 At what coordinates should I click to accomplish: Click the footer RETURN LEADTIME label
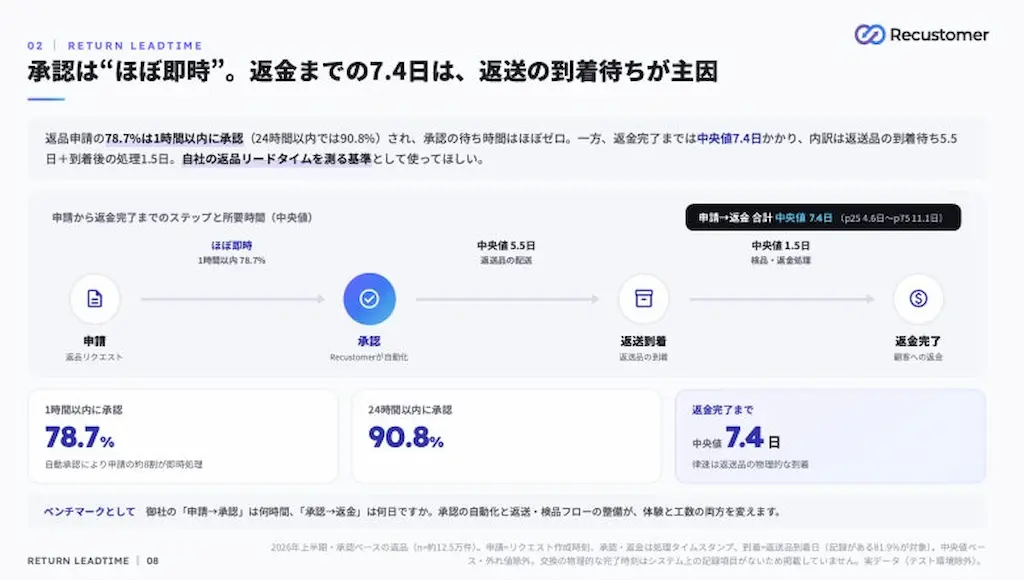[x=78, y=560]
